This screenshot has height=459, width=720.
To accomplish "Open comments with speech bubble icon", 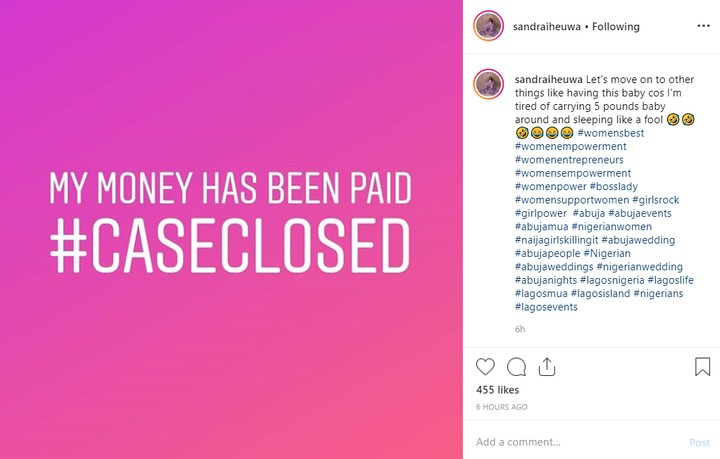I will coord(516,367).
